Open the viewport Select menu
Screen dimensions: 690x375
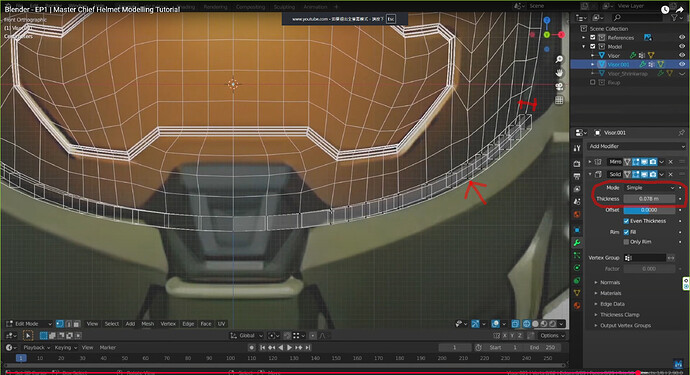pyautogui.click(x=112, y=324)
